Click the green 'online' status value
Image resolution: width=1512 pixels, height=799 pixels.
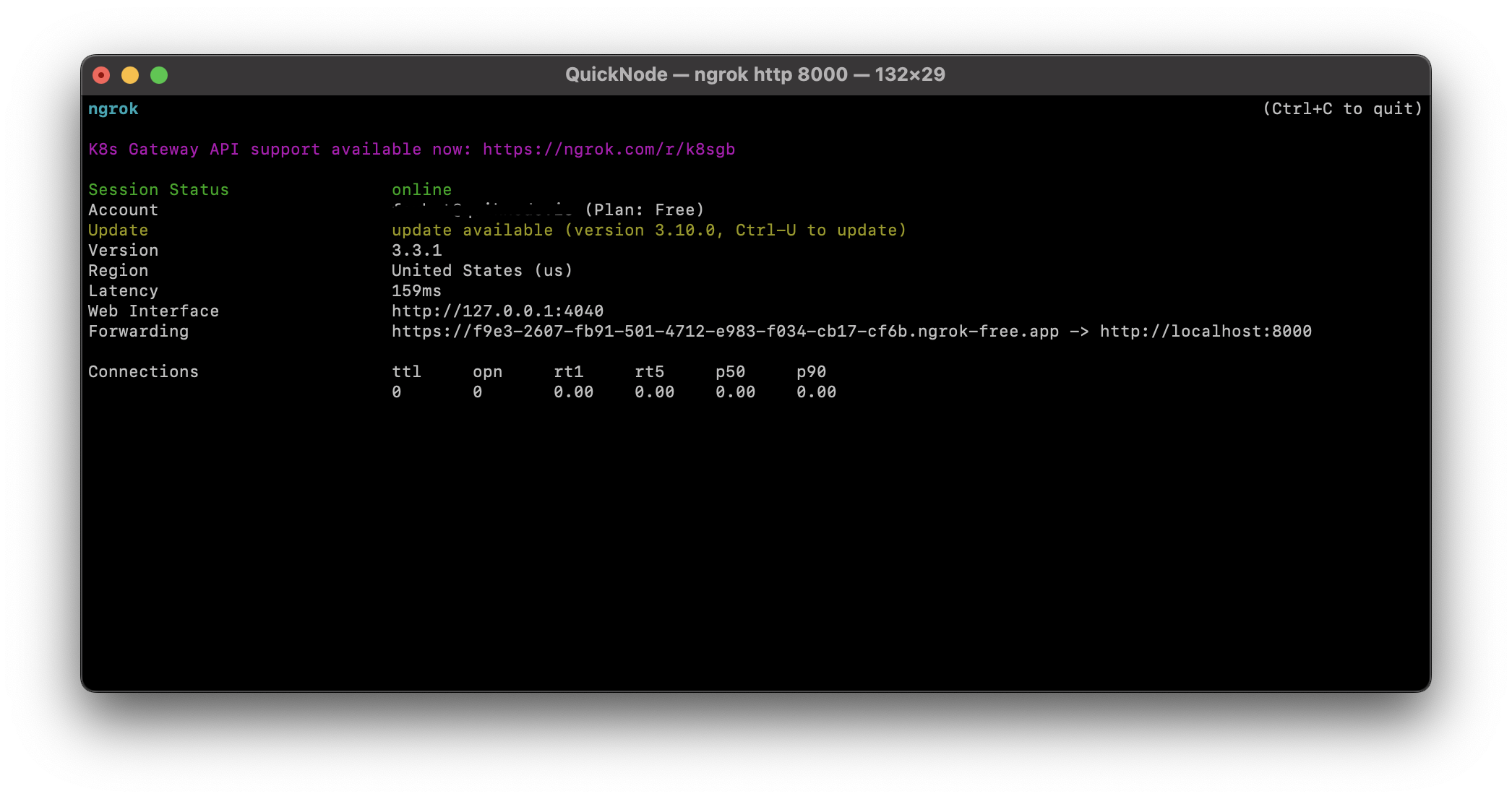(x=421, y=190)
